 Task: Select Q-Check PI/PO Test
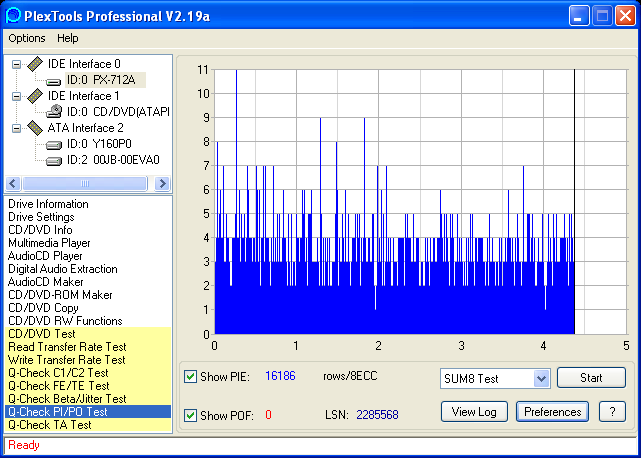(88, 412)
